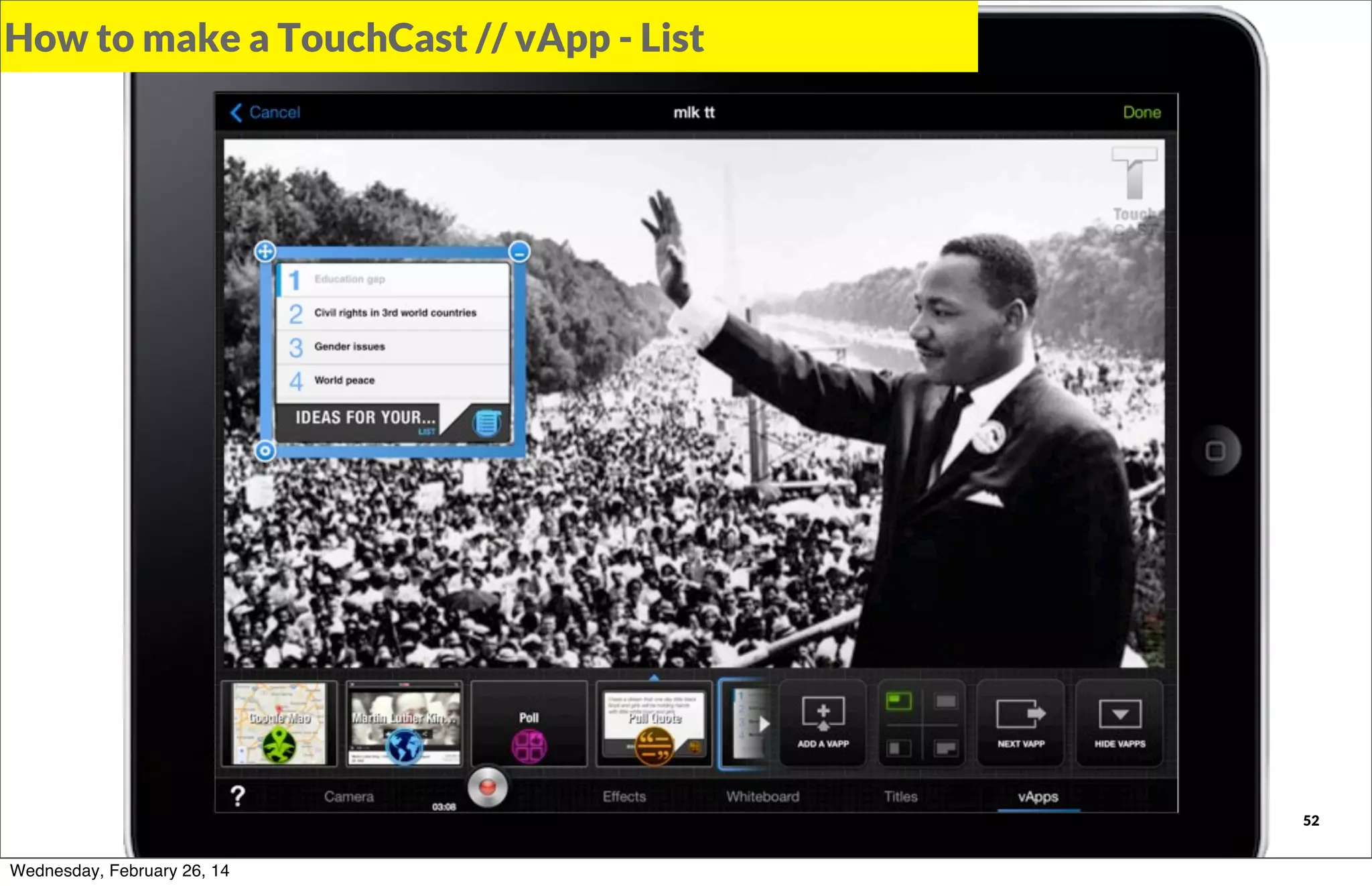This screenshot has width=1372, height=886.
Task: Open help with the question mark
Action: click(238, 796)
